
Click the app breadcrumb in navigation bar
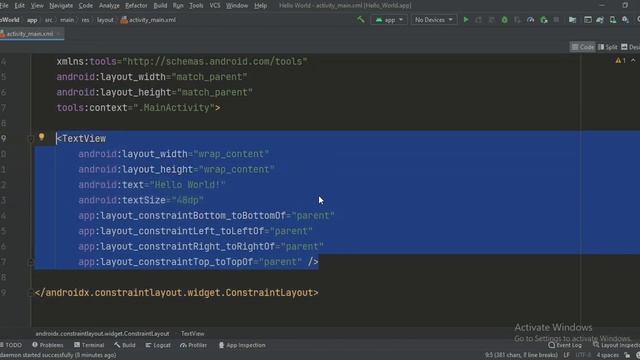pos(32,20)
